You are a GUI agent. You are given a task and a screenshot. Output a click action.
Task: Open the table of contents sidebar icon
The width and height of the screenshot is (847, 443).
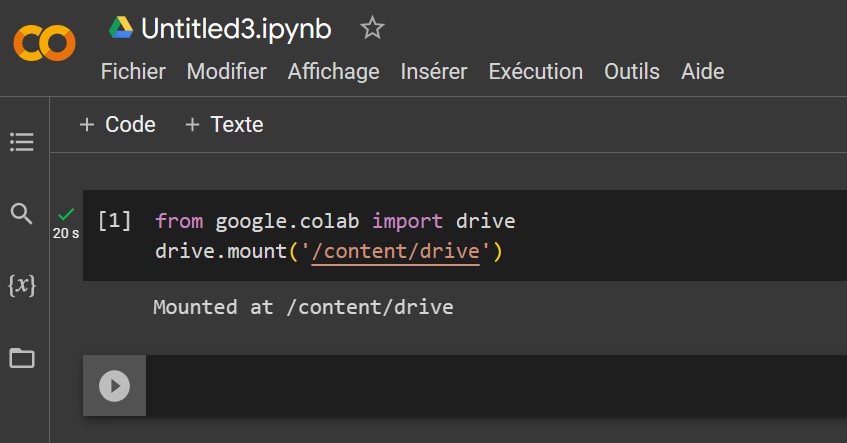(x=22, y=142)
